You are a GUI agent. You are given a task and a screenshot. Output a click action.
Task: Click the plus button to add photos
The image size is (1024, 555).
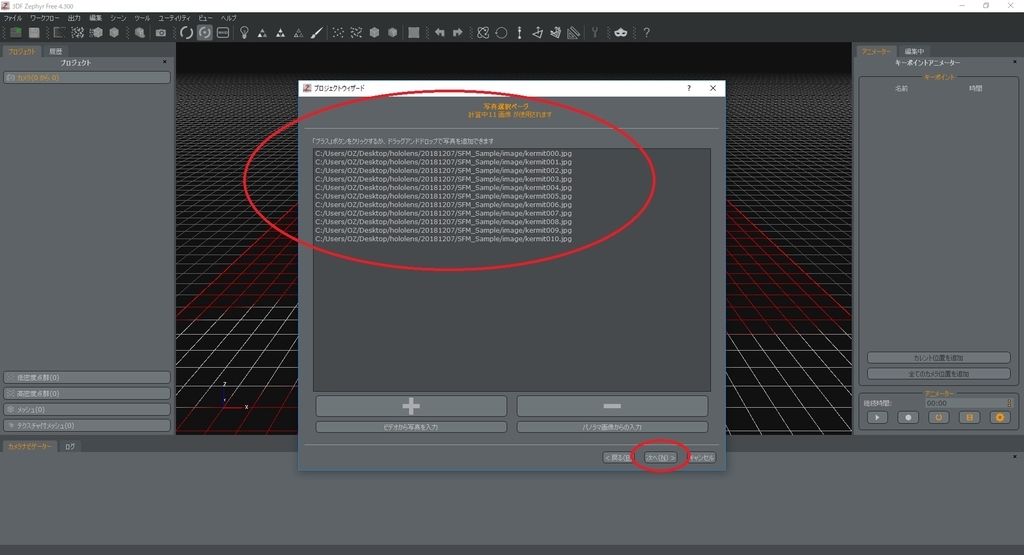point(411,406)
